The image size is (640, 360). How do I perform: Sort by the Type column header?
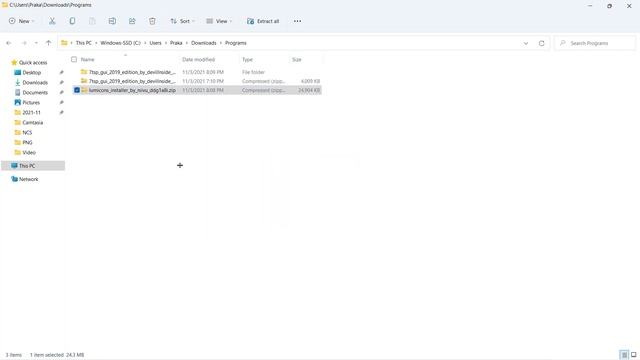(x=247, y=60)
